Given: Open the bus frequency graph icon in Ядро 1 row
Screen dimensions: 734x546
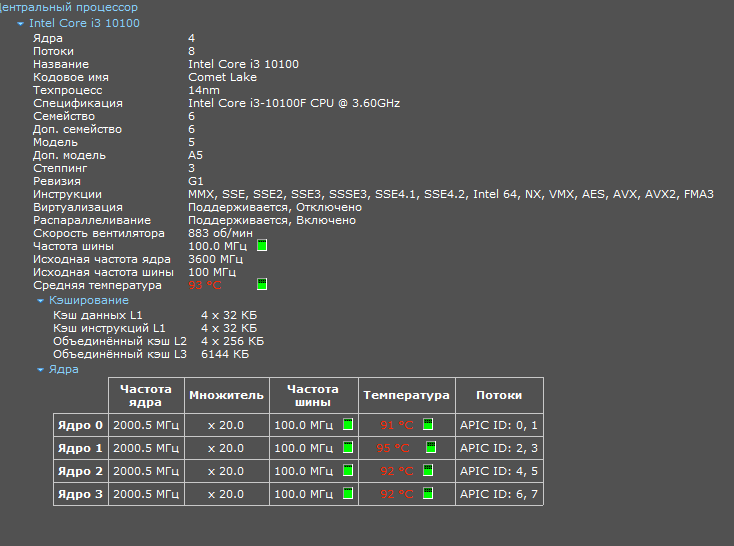Looking at the screenshot, I should tap(348, 447).
